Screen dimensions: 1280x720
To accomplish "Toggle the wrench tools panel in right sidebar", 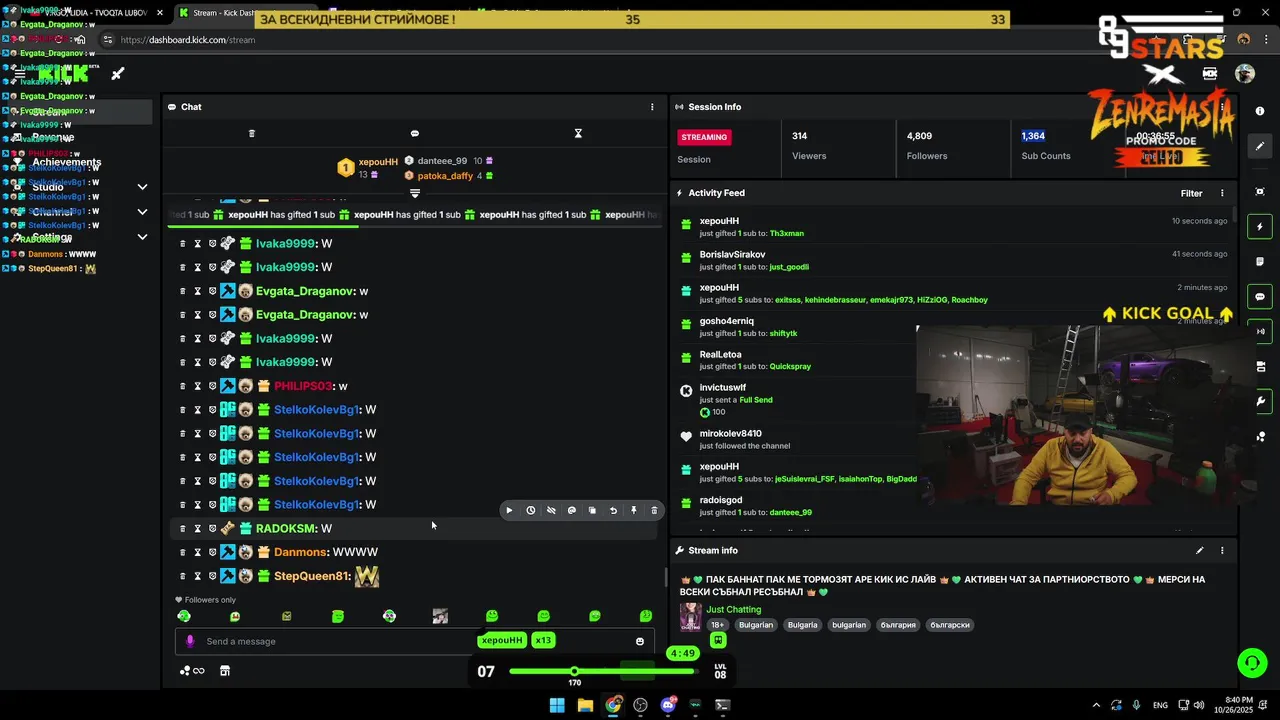I will point(1260,402).
